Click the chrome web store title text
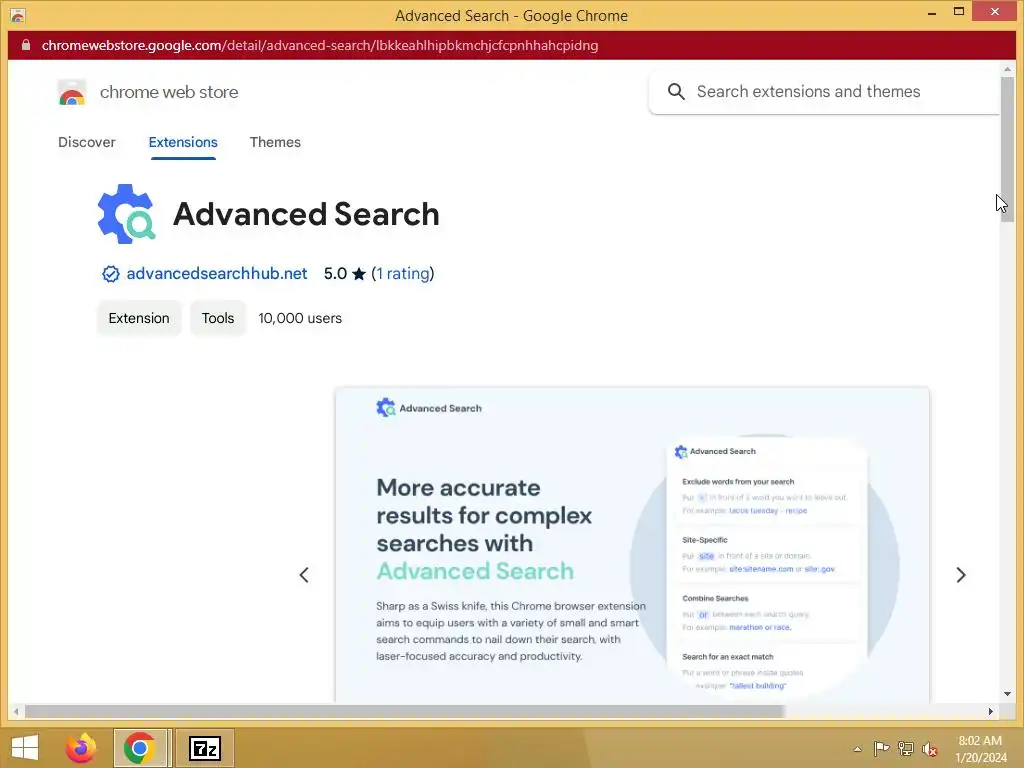The image size is (1024, 768). [169, 92]
